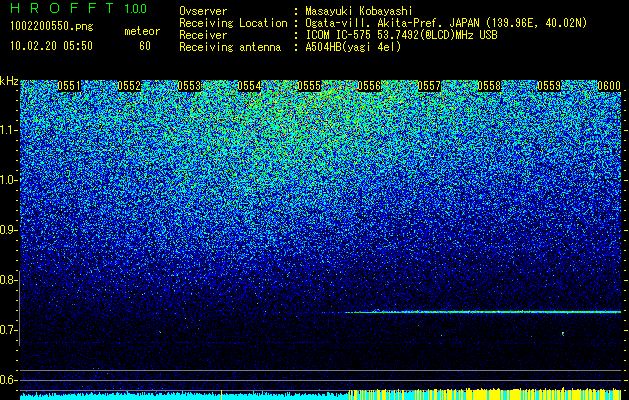629x400 pixels.
Task: Click the 0555 time marker
Action: [x=309, y=86]
